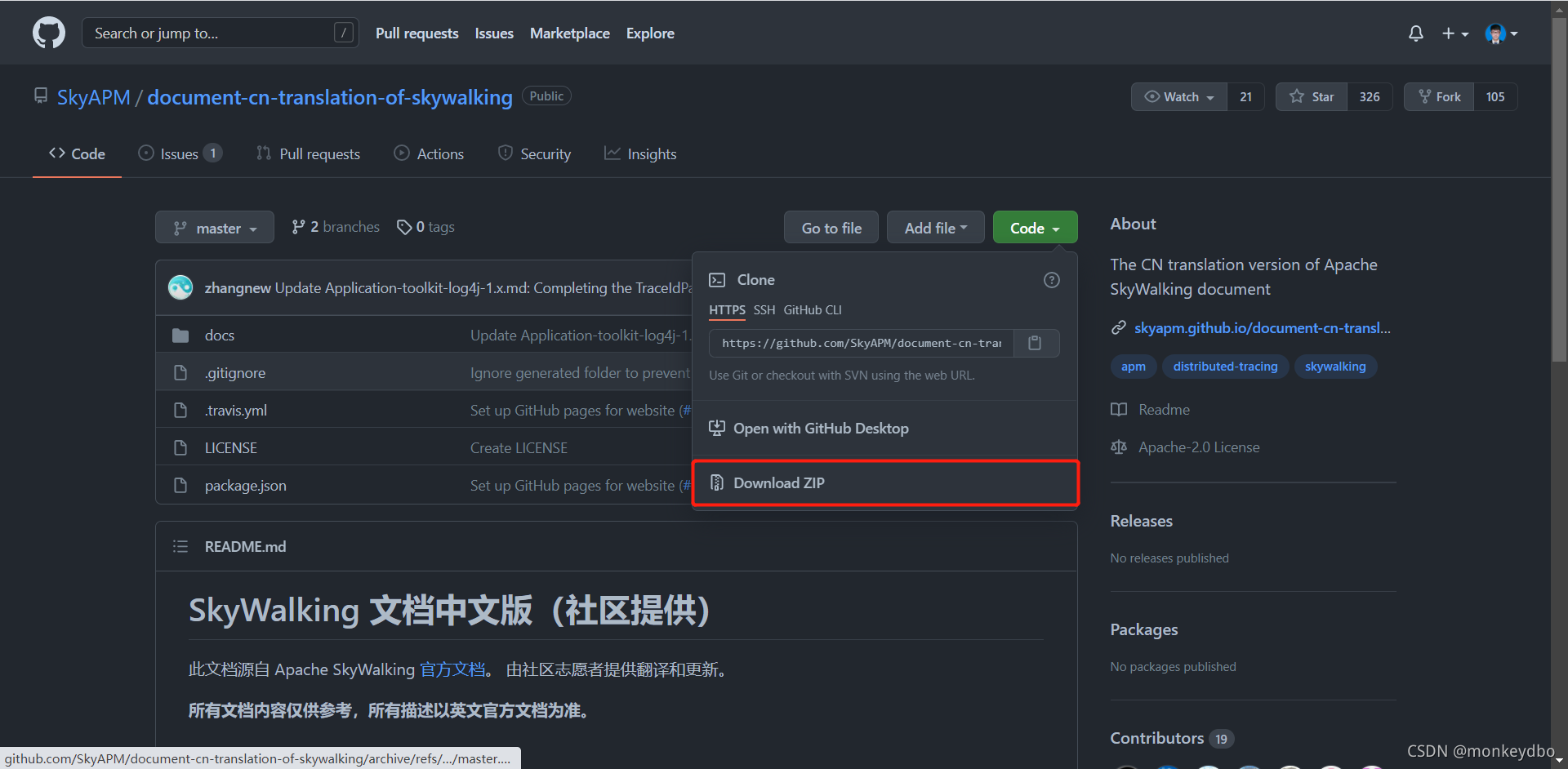Click the file icon beside LICENSE

180,448
